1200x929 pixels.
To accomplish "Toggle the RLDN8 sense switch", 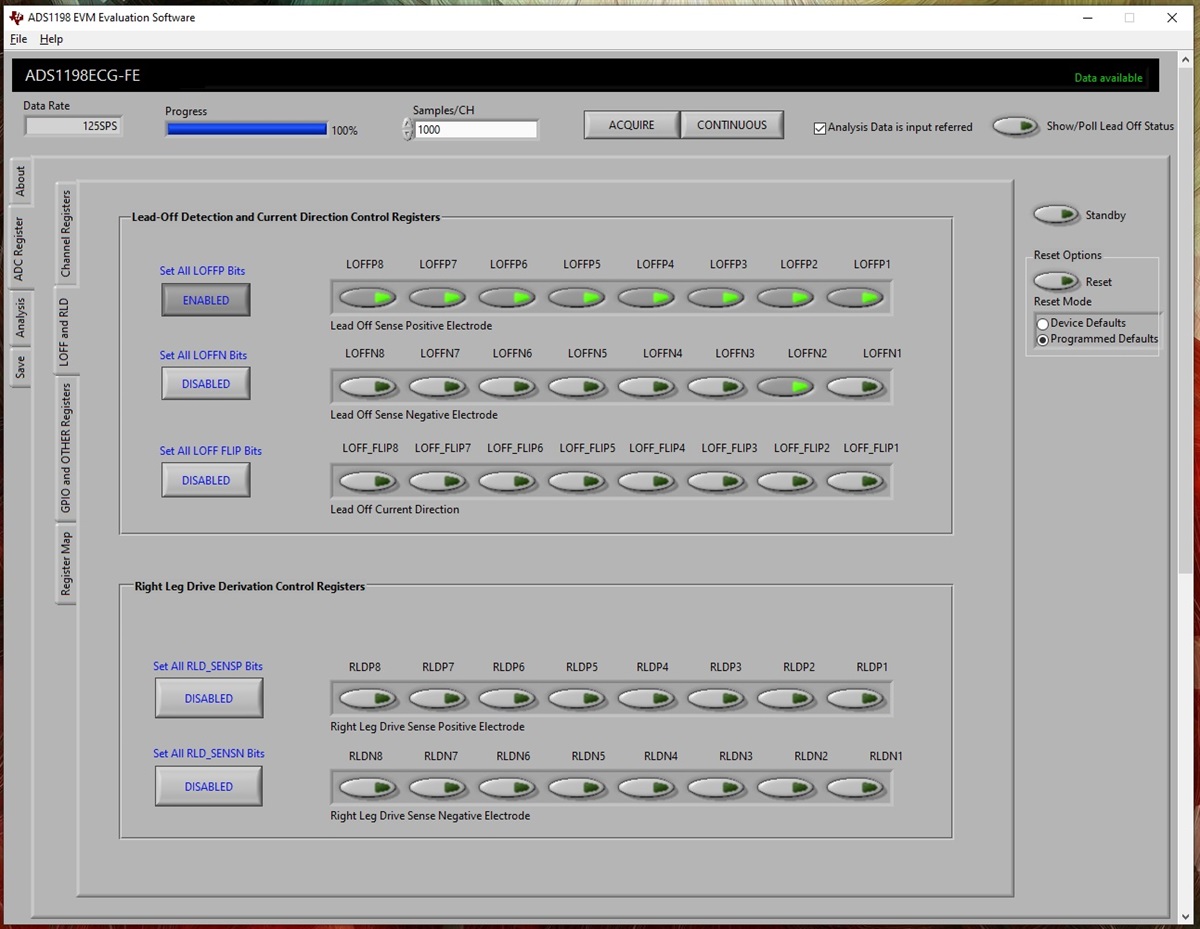I will [x=368, y=787].
